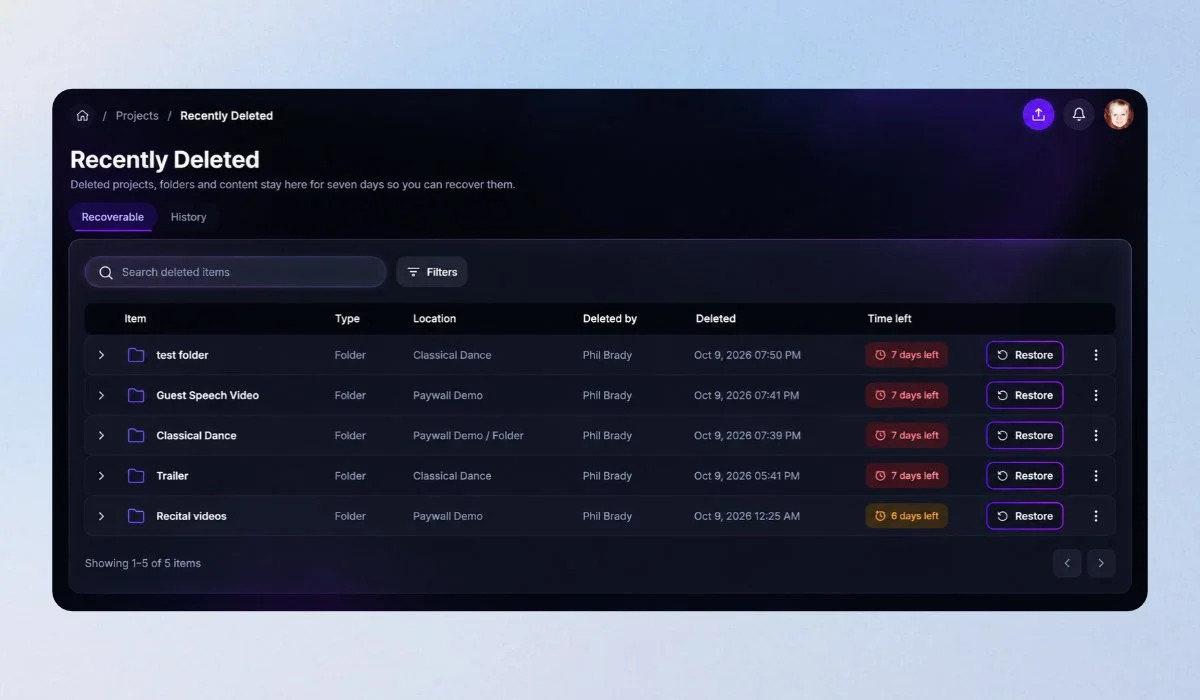The image size is (1200, 700).
Task: Click the Deleted column header
Action: pyautogui.click(x=716, y=319)
